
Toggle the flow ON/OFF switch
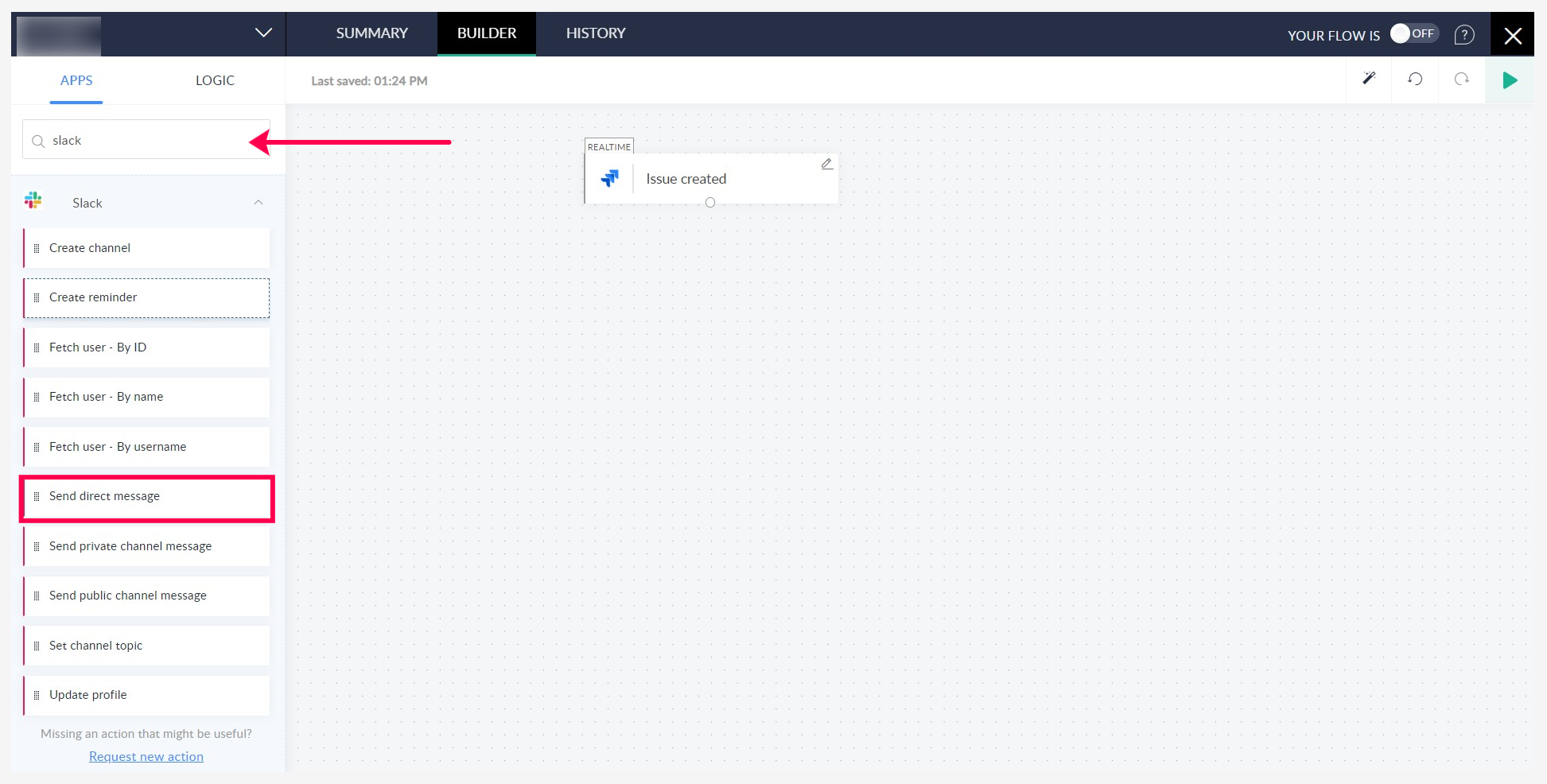click(1413, 33)
